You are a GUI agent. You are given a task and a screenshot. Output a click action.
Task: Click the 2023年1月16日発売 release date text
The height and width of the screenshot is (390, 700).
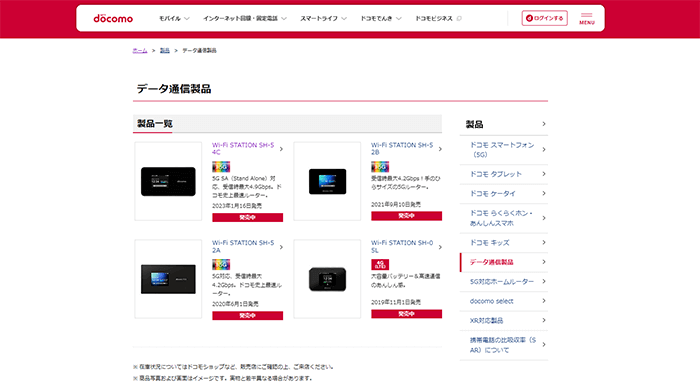237,206
